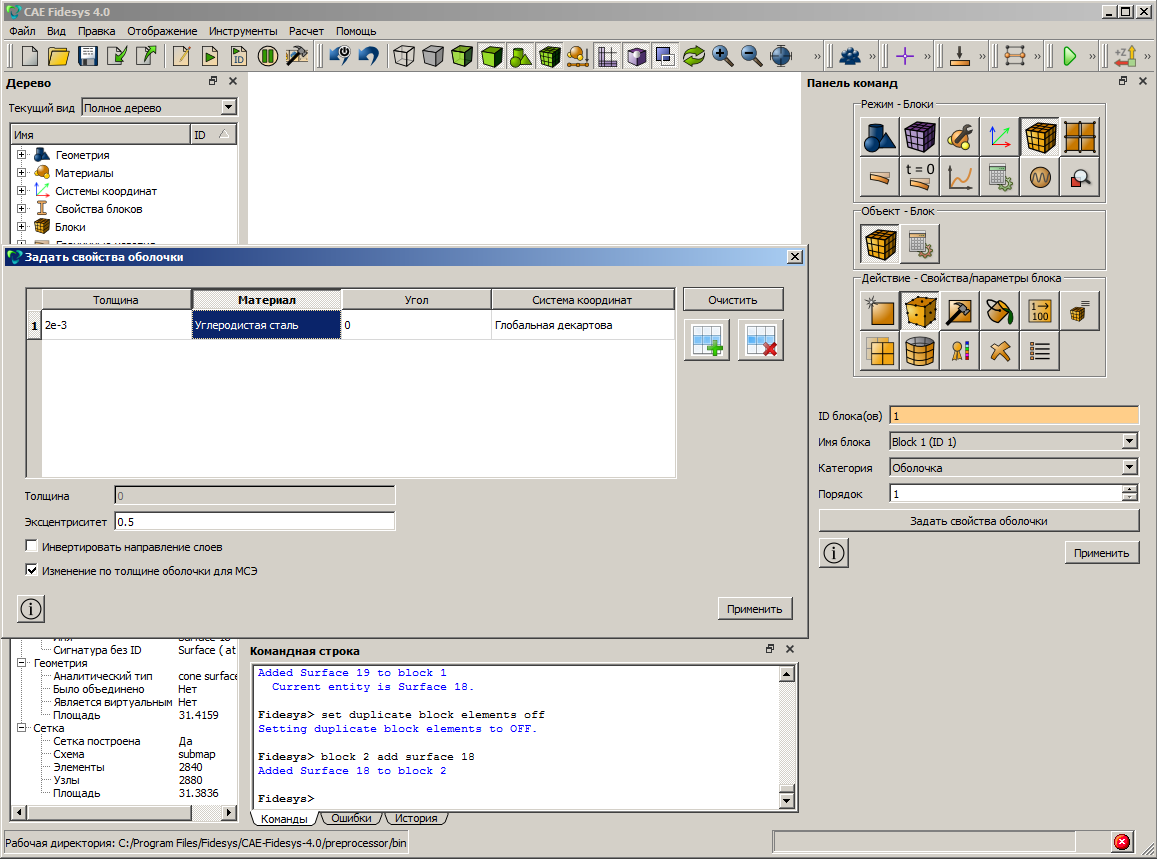1157x859 pixels.
Task: Sort tree by the ID column header
Action: click(x=213, y=134)
